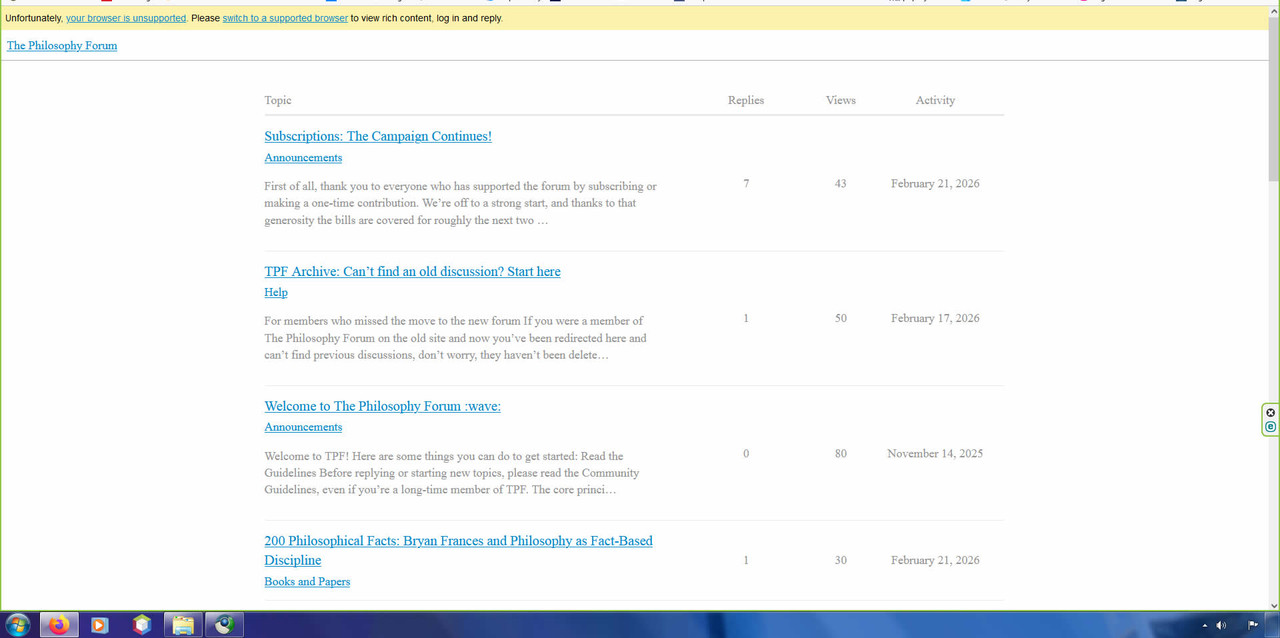Open Announcements category under Subscriptions topic
Viewport: 1280px width, 638px height.
tap(303, 158)
